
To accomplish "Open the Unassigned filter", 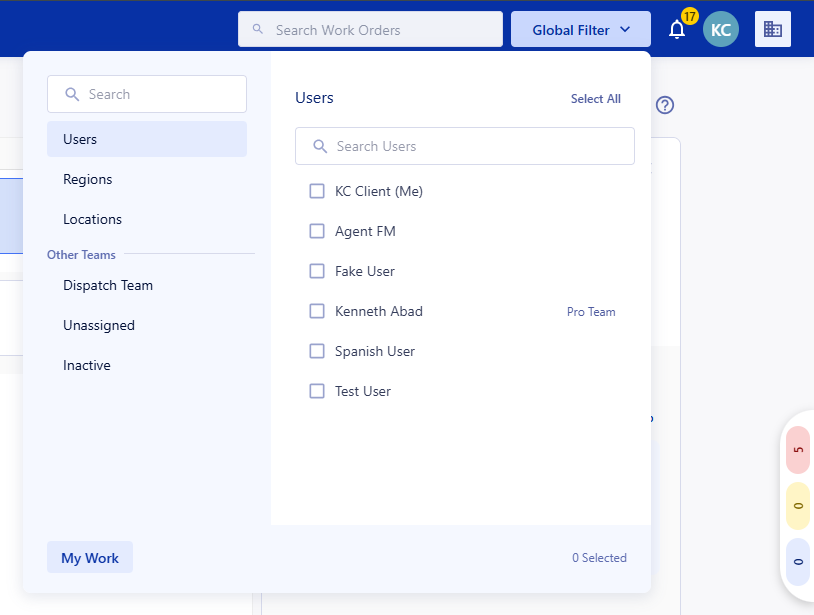I will [x=147, y=325].
